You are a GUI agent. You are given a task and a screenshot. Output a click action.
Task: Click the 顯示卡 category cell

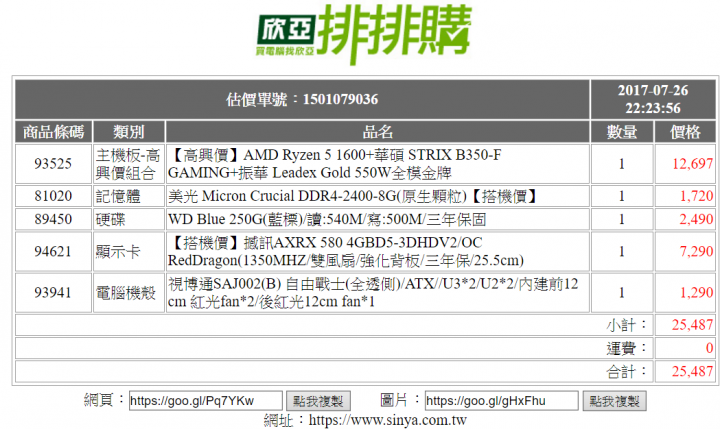click(129, 251)
